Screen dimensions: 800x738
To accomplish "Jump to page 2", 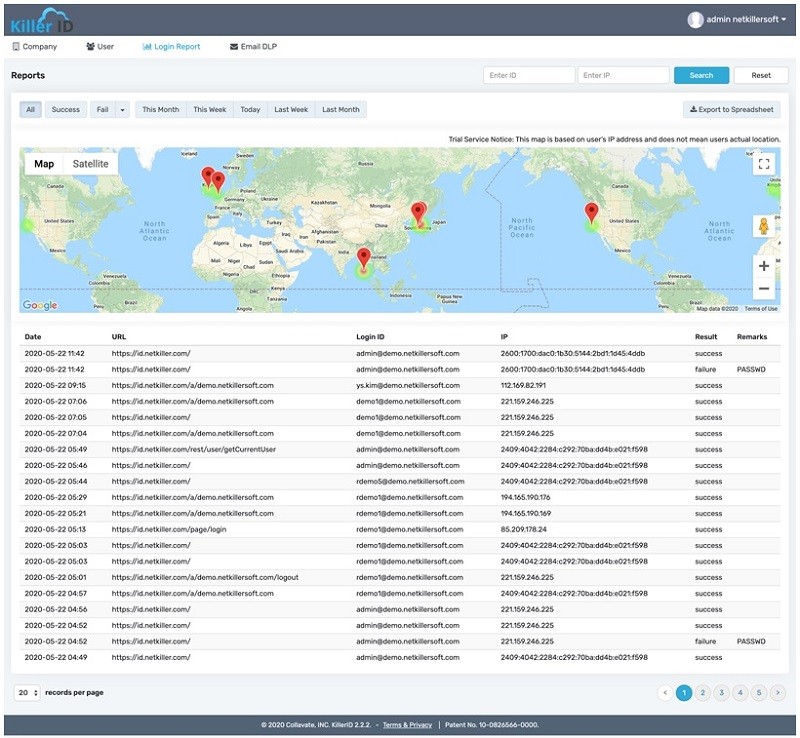I will (703, 693).
